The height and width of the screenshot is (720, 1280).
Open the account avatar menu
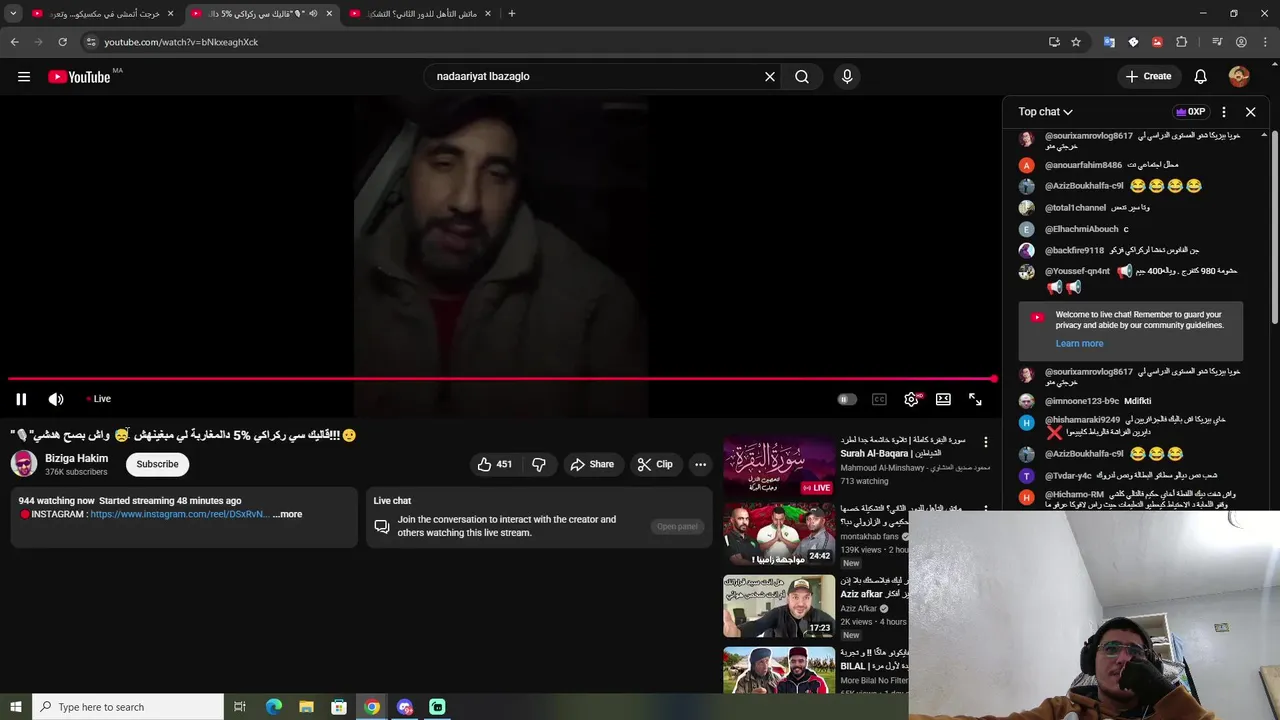pos(1239,76)
